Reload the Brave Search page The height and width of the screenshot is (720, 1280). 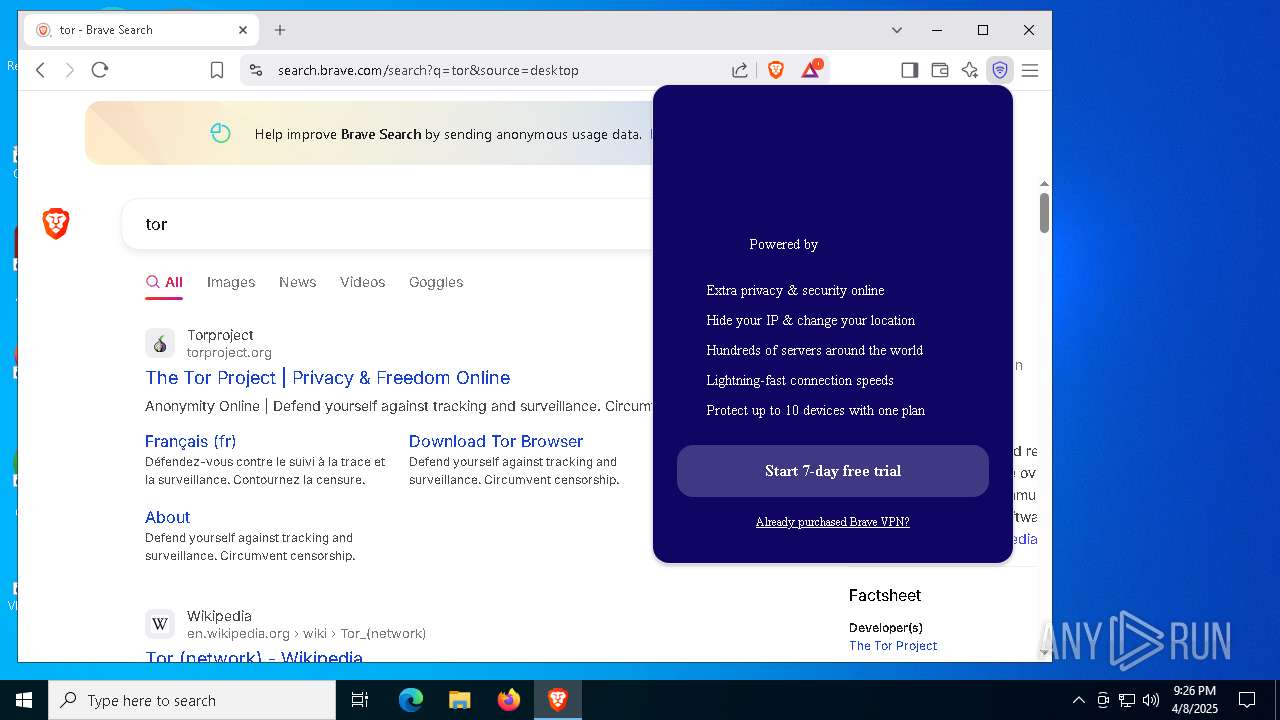point(100,70)
